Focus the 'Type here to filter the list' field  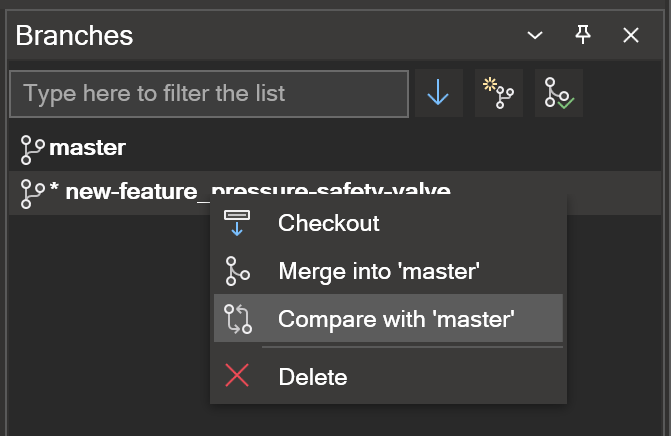point(209,94)
